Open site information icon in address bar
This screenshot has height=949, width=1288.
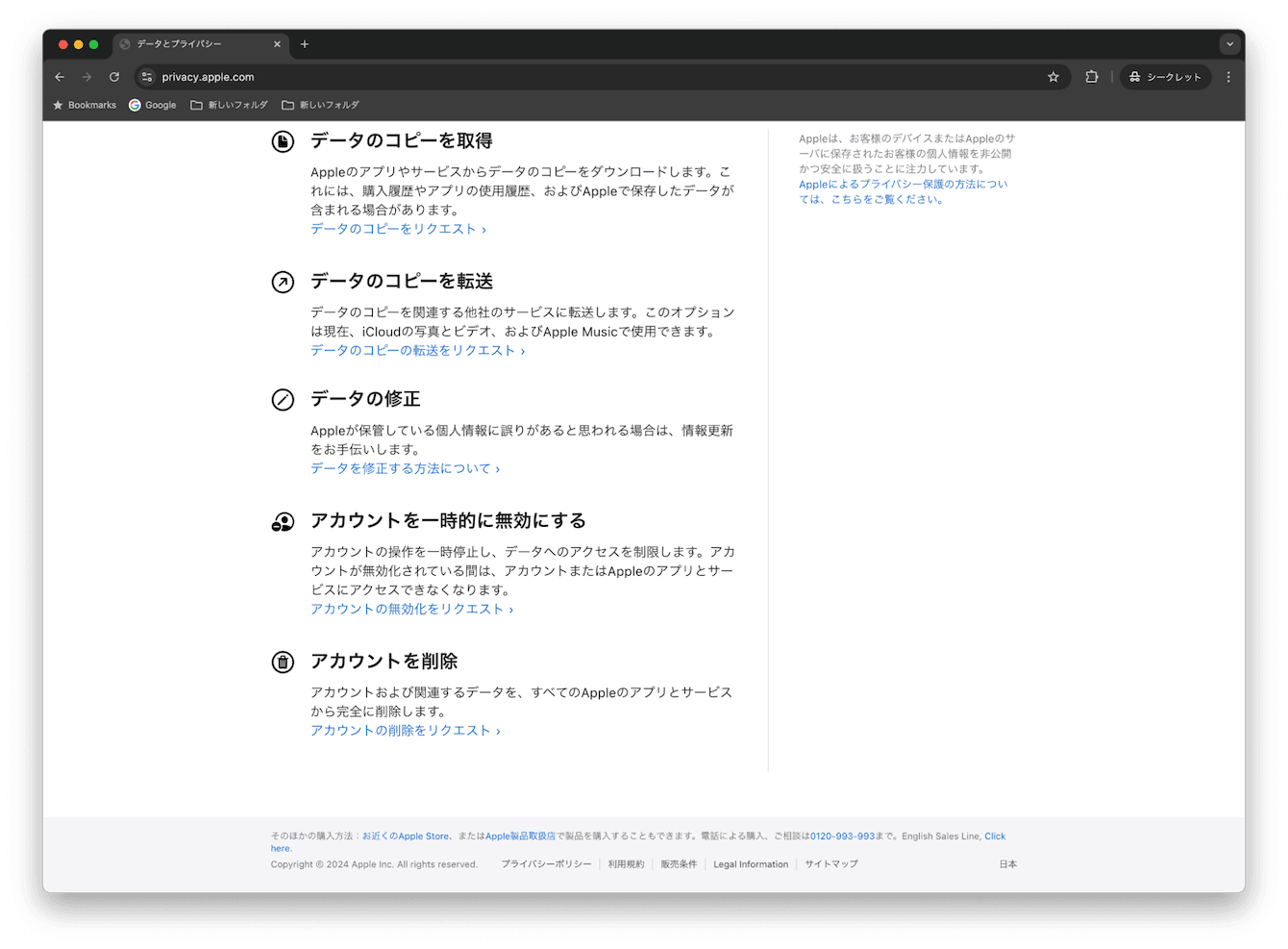pos(147,77)
